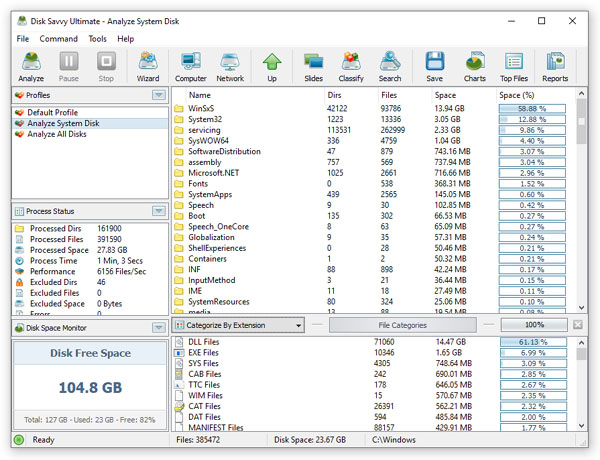
Task: Click the Processed Dirs folder icon
Action: 20,228
